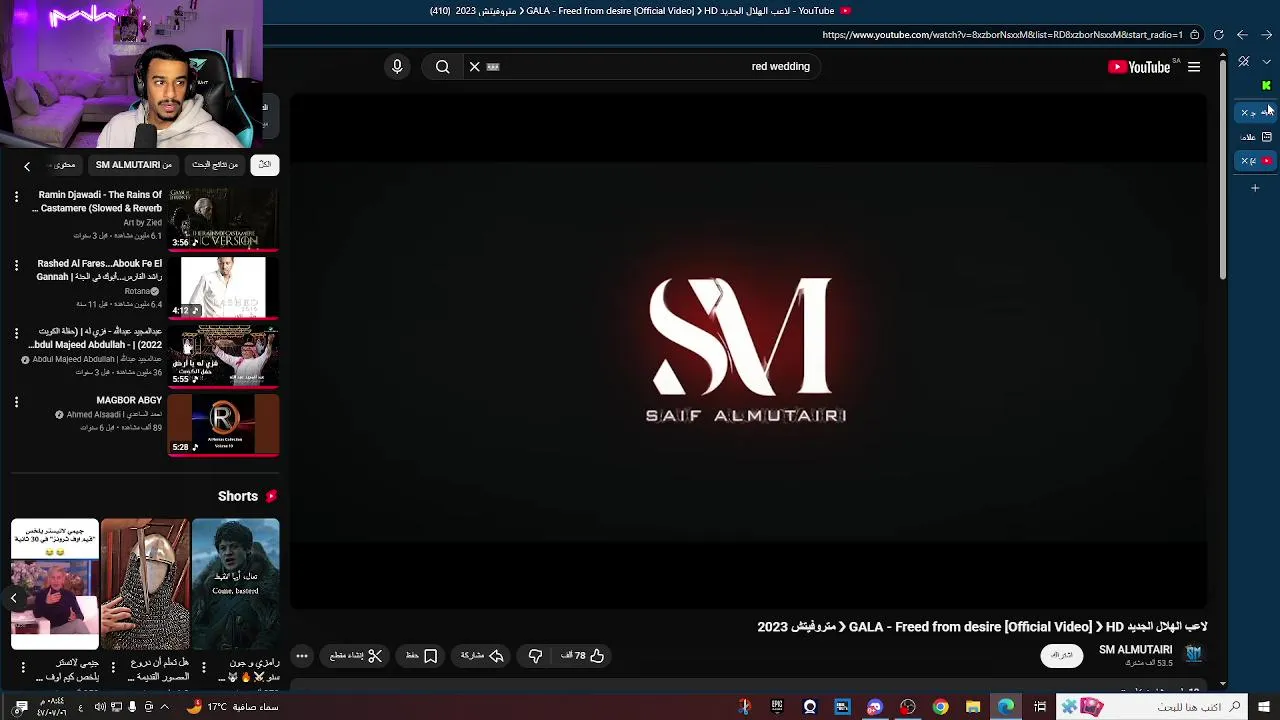
Task: Open the on-screen keyboard in search box
Action: click(493, 67)
